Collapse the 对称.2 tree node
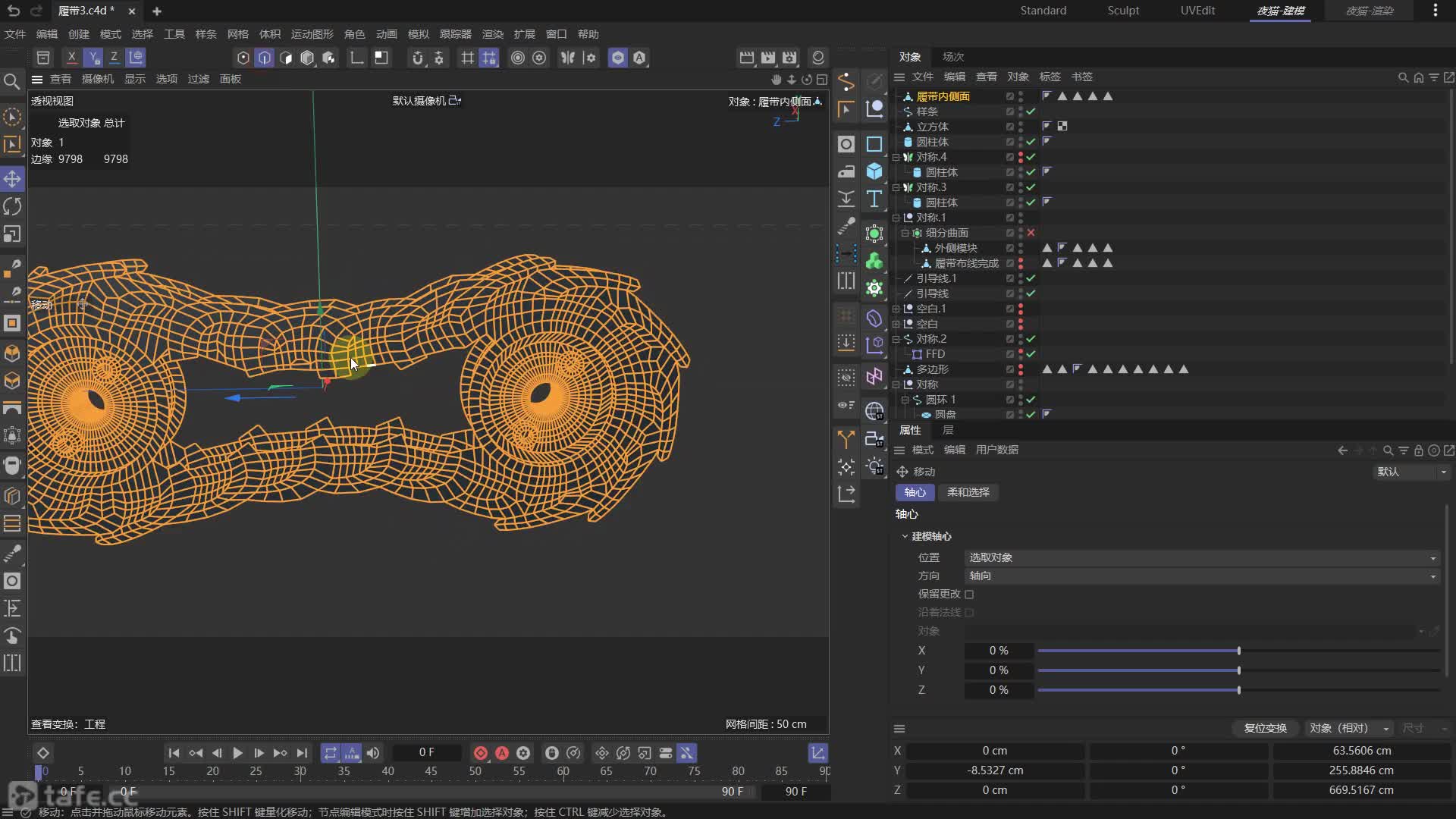 point(896,339)
